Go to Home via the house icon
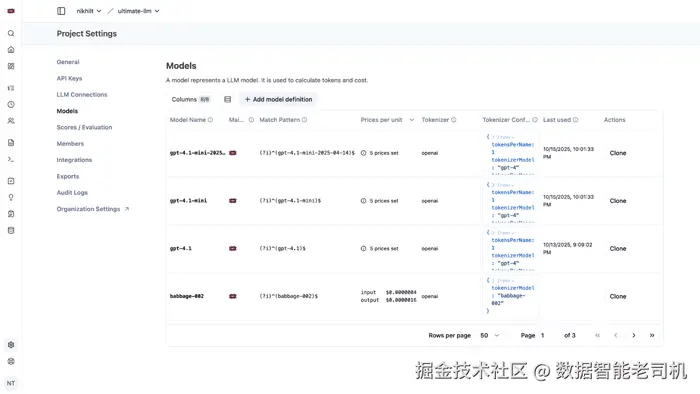 11,50
